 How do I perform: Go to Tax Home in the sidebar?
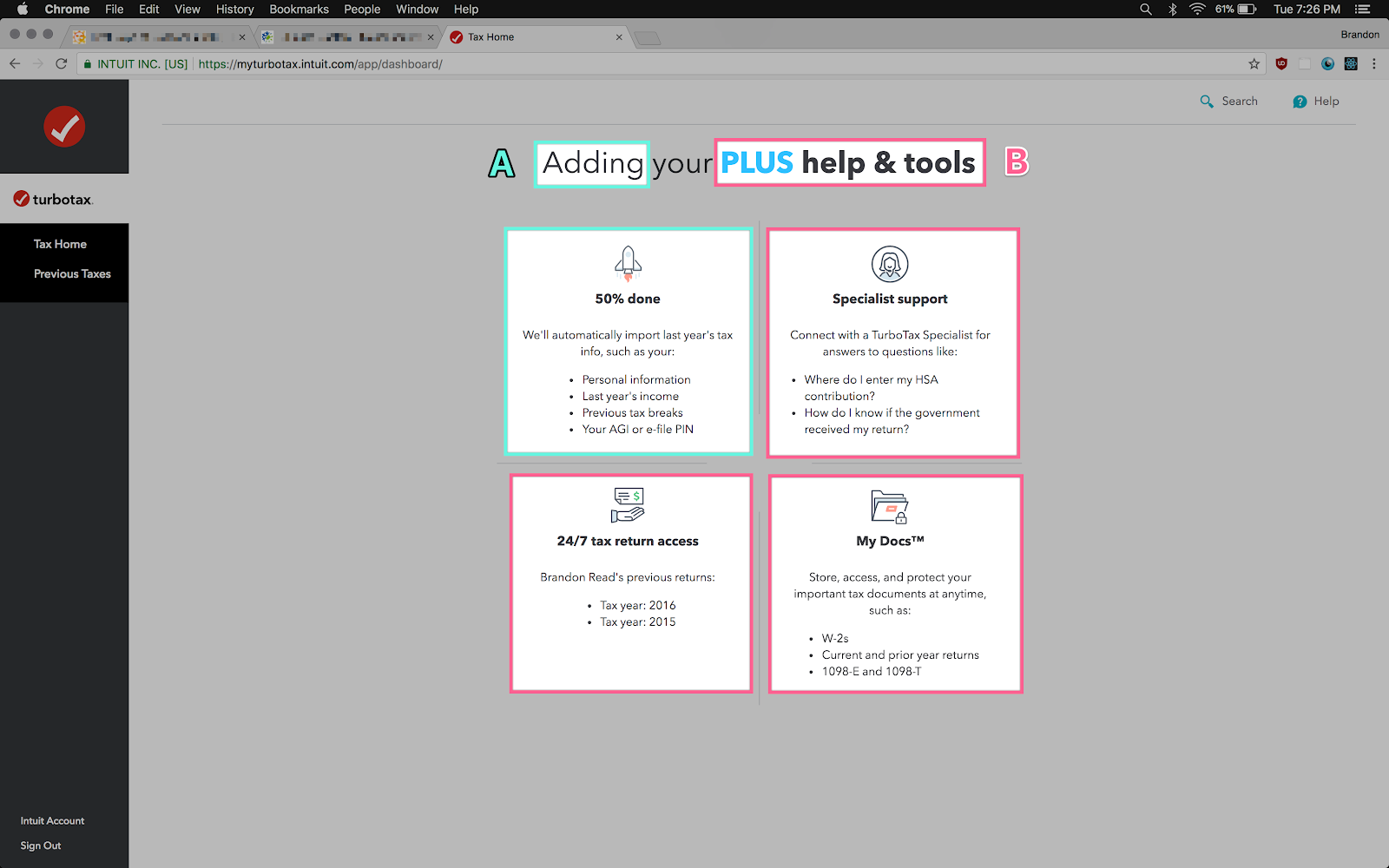(x=60, y=244)
